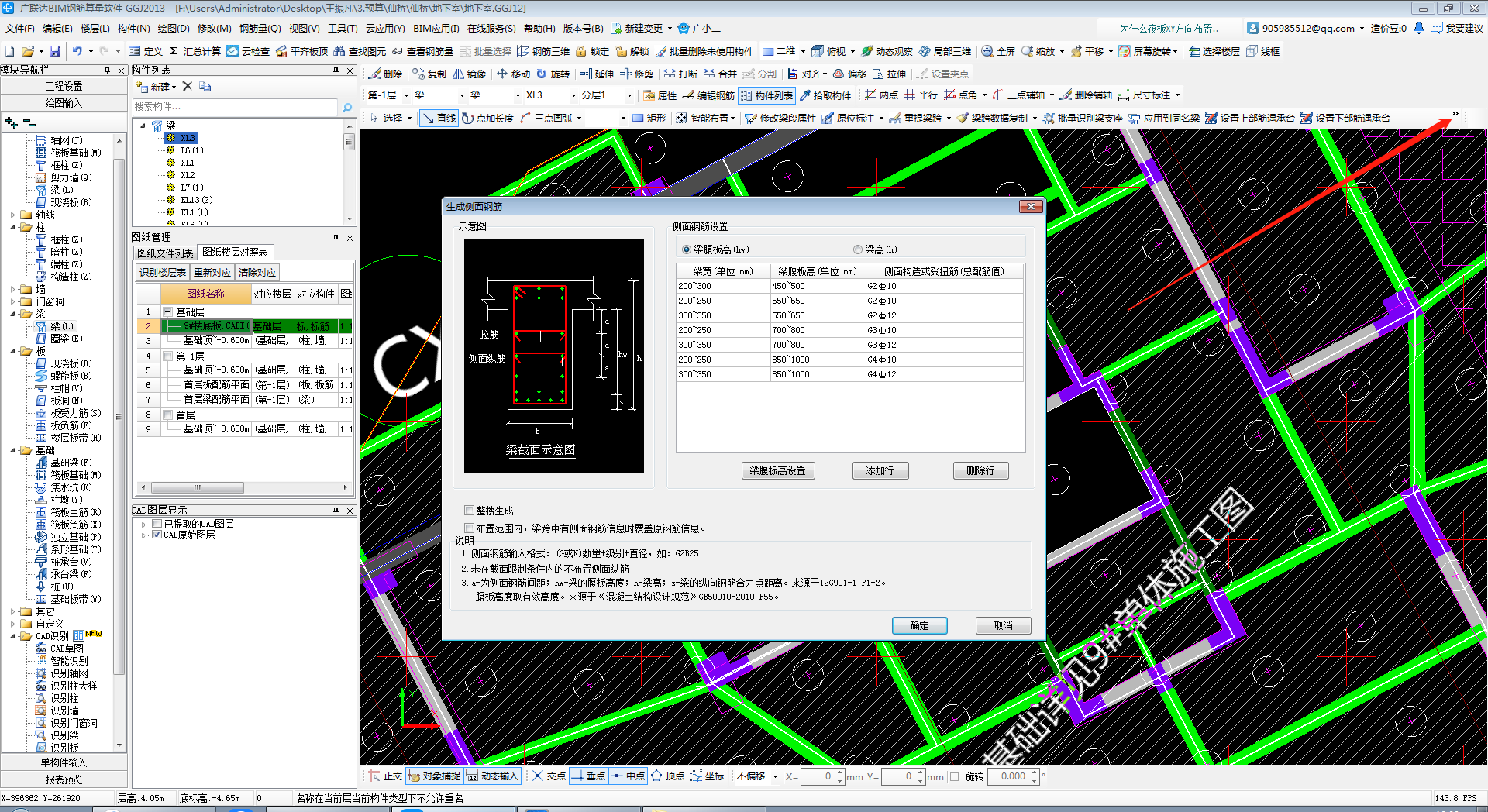Open the 云应用(Y) menu
Image resolution: width=1488 pixels, height=812 pixels.
[x=385, y=29]
